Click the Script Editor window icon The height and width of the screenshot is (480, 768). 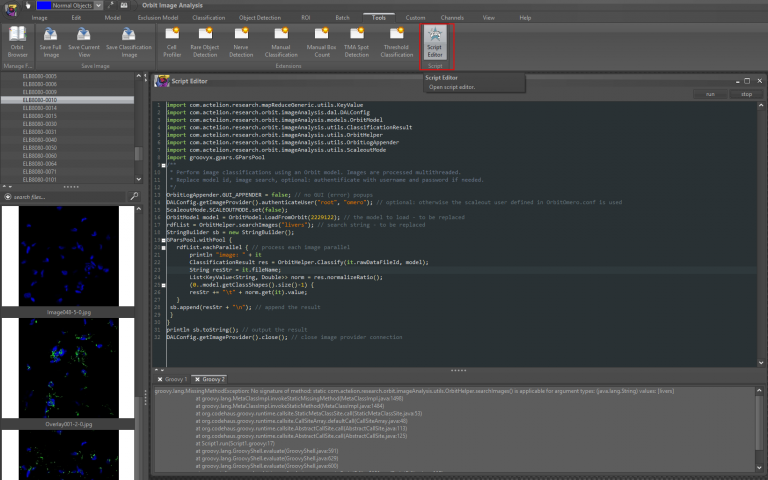point(162,81)
